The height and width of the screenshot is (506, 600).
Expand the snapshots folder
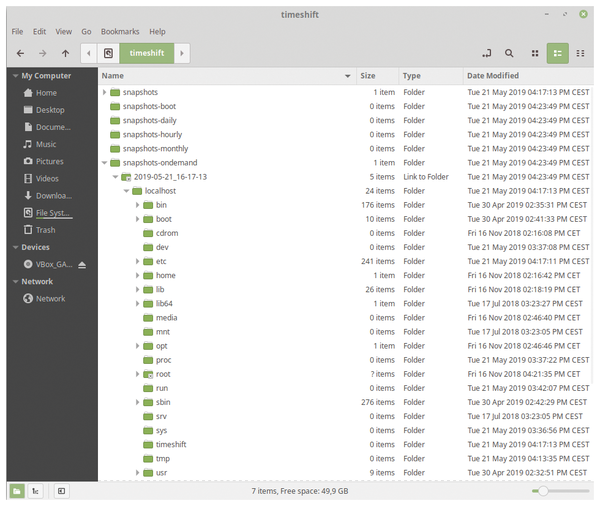click(x=105, y=93)
